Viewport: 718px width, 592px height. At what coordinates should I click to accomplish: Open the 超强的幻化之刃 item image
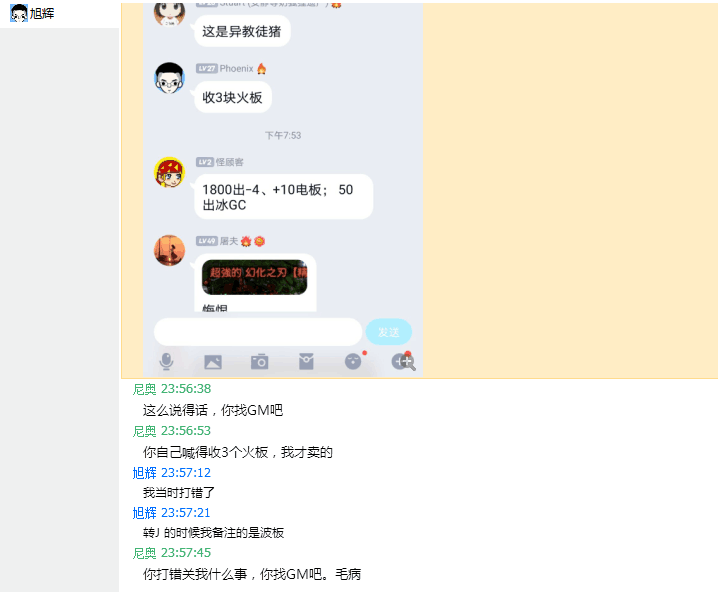(x=255, y=277)
